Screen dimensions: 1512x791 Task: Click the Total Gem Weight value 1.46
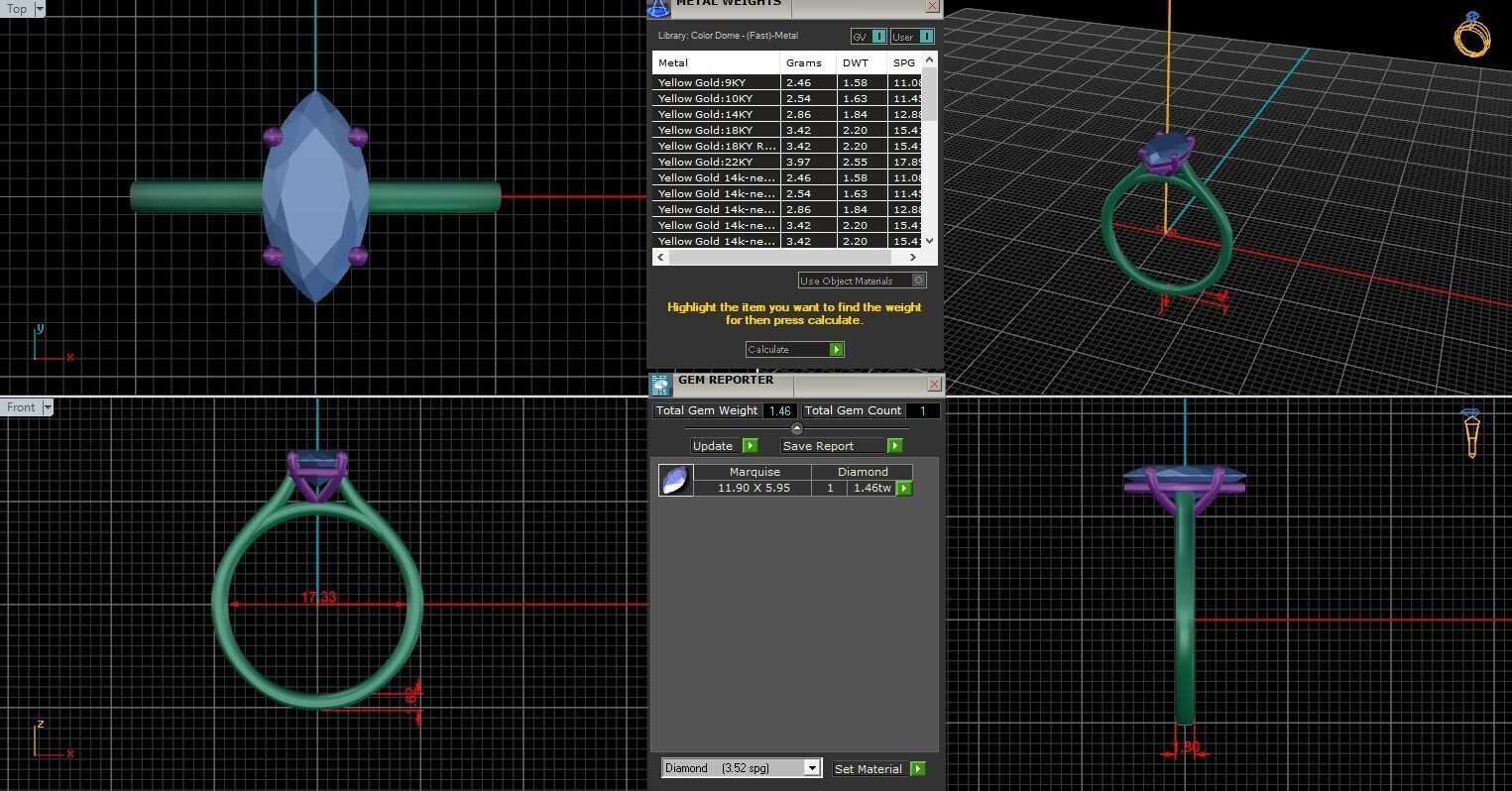(x=780, y=410)
